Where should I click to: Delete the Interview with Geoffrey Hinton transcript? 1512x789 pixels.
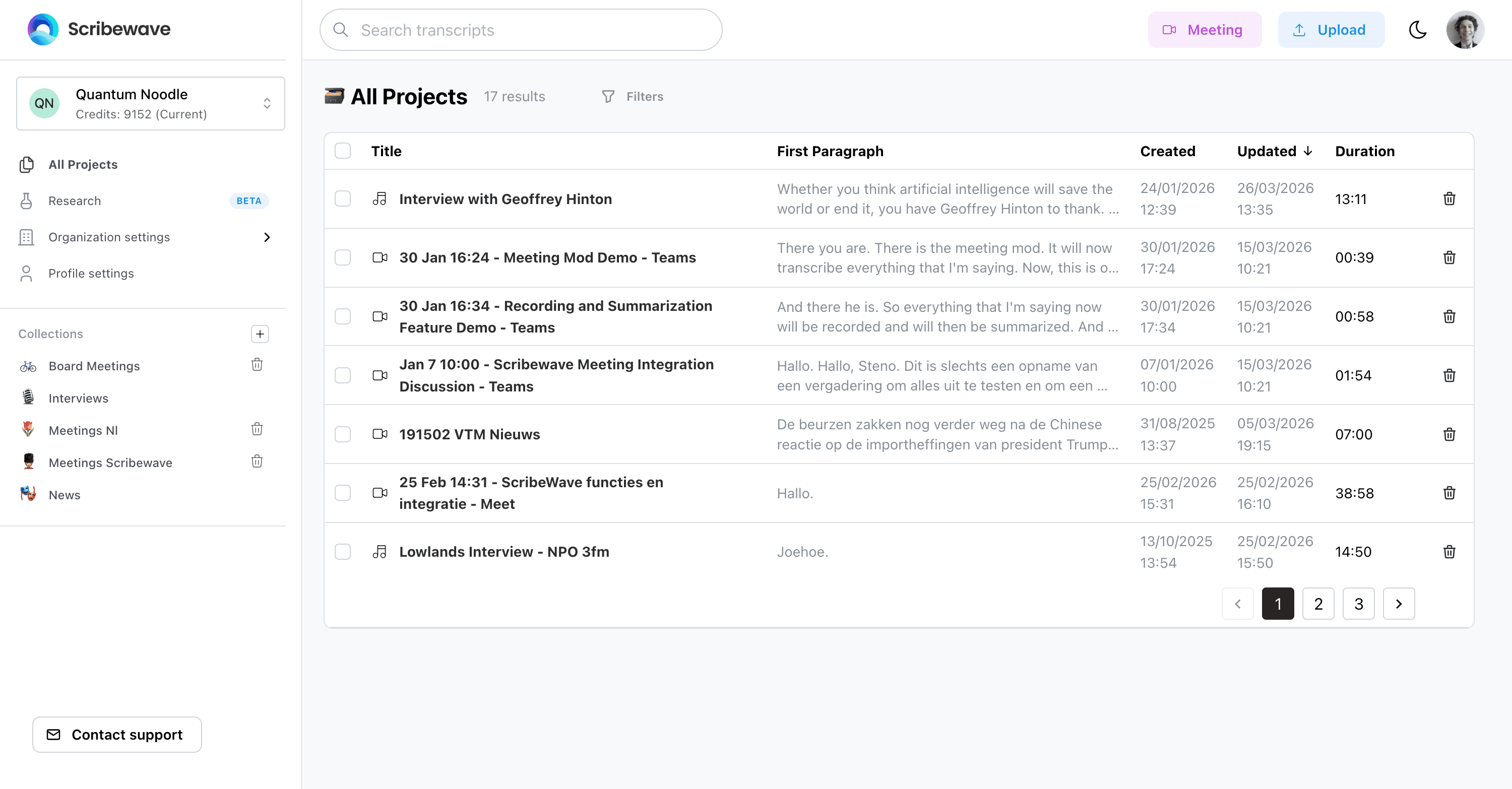point(1448,199)
